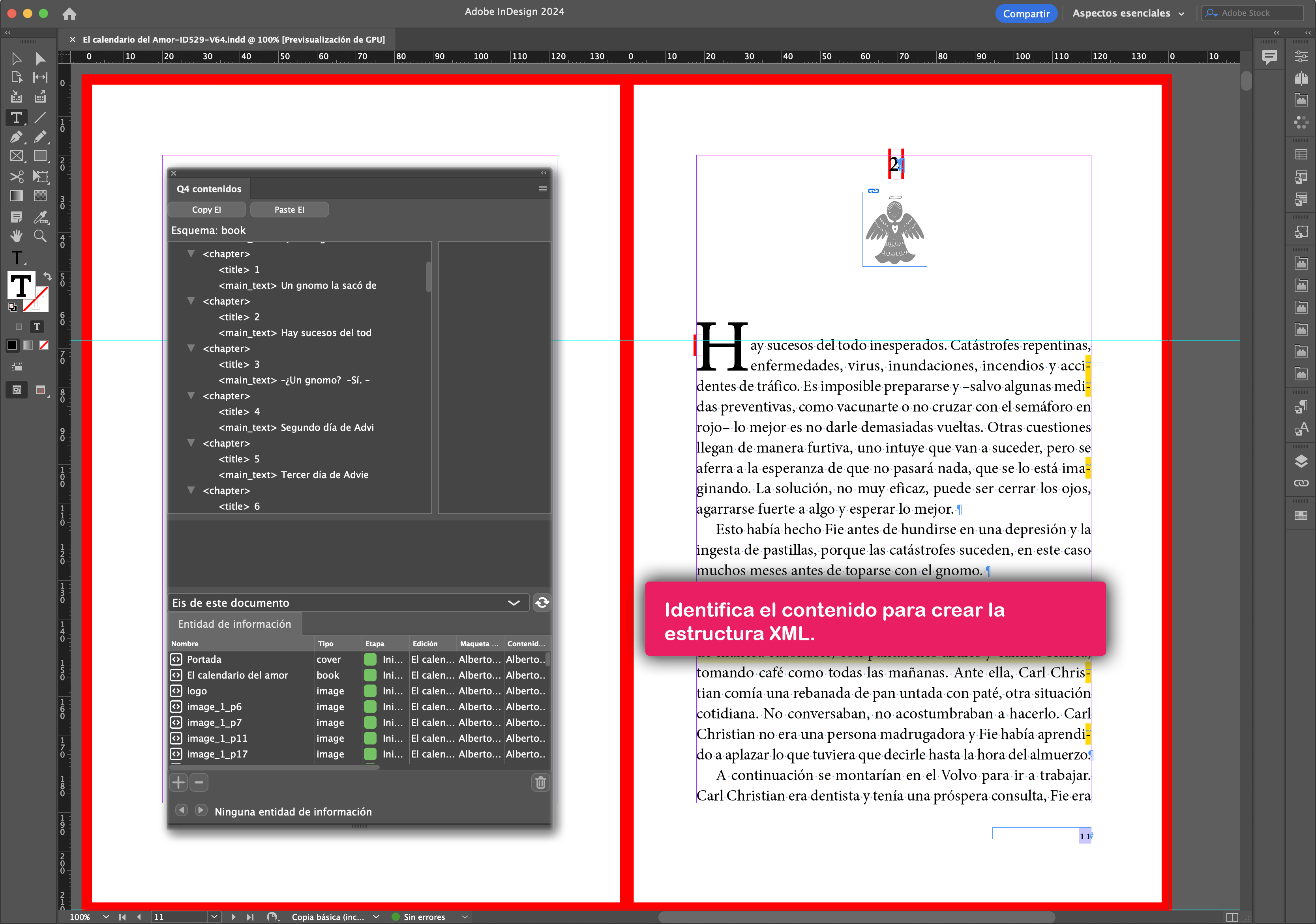
Task: Click the Home icon in top bar
Action: [69, 13]
